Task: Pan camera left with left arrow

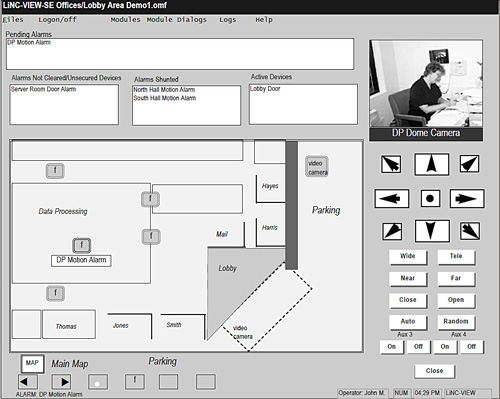Action: pos(392,199)
